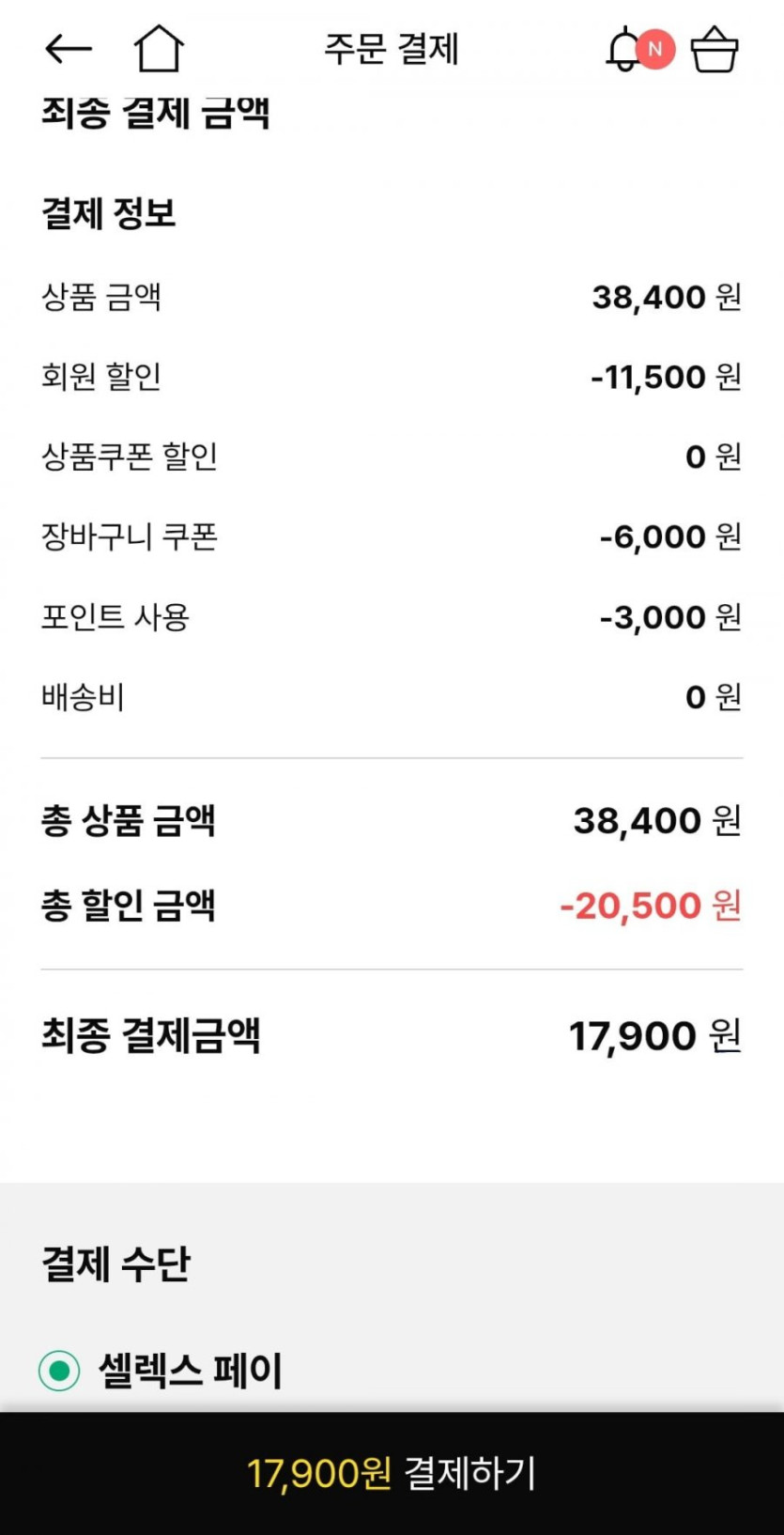Tap the 주문 결제 page title
This screenshot has height=1535, width=784.
(x=392, y=49)
